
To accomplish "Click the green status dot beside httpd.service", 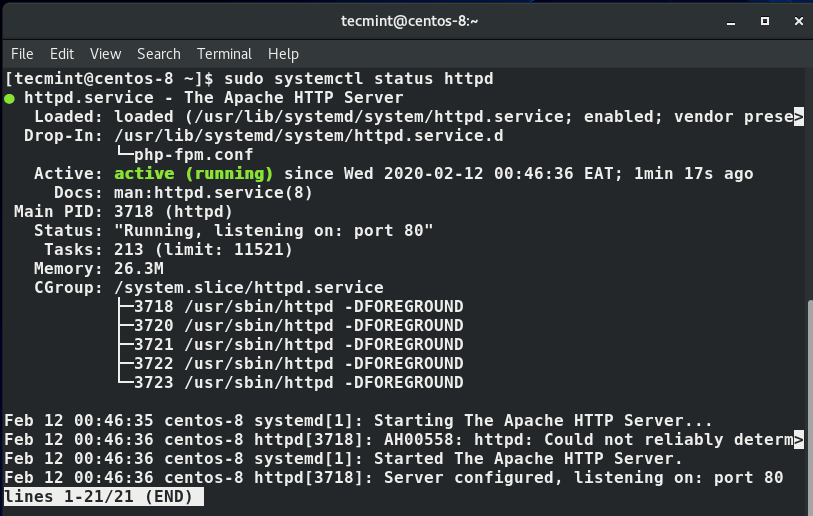I will 9,98.
